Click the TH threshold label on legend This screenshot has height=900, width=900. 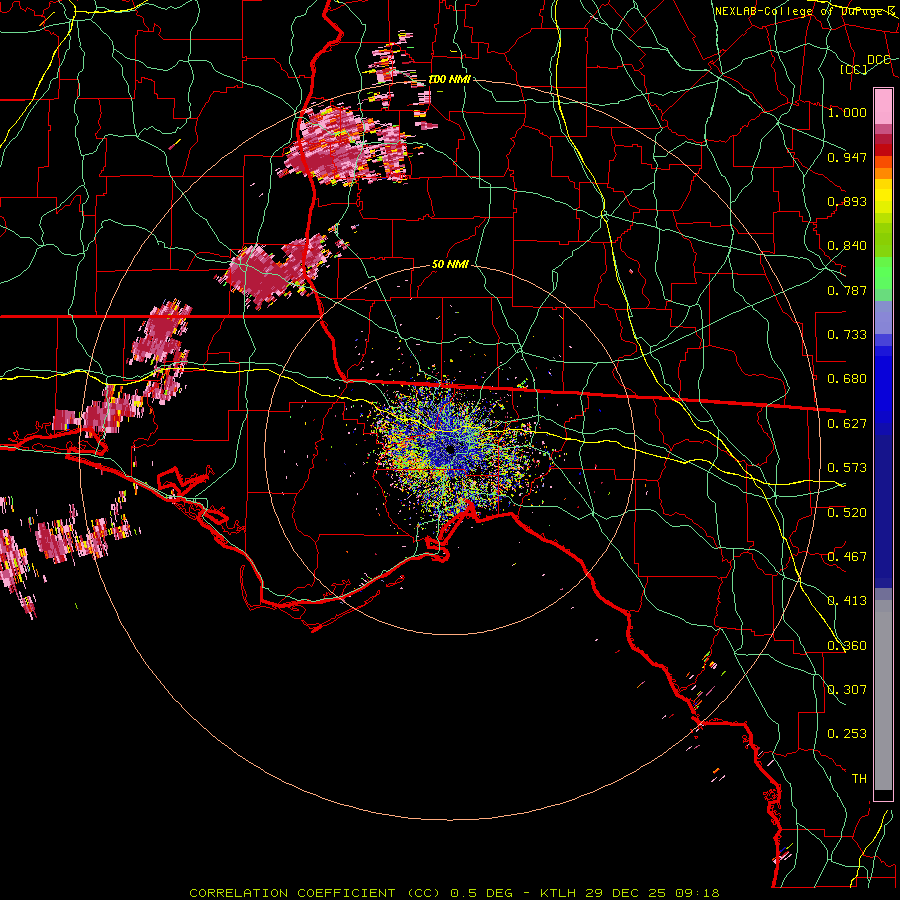[859, 779]
